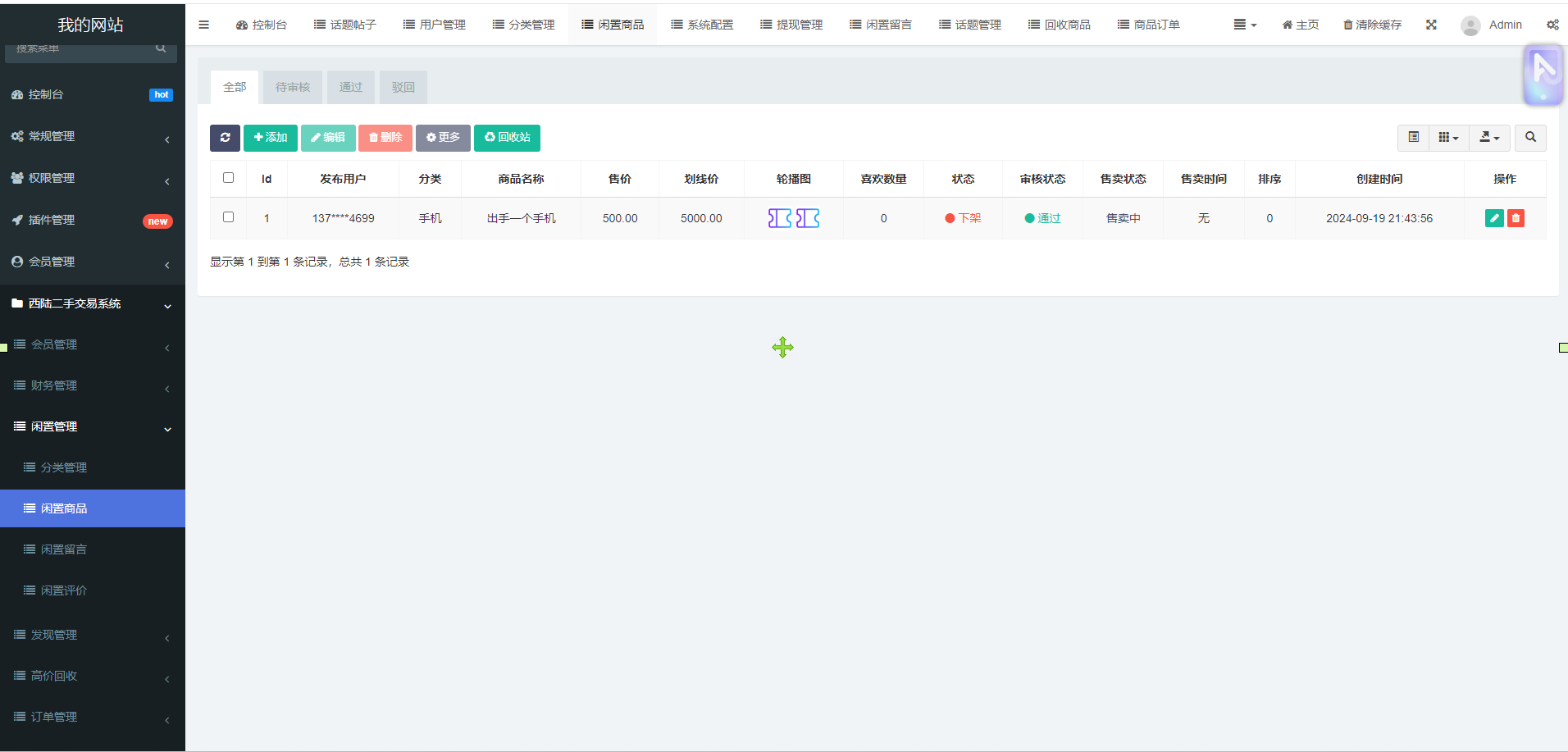Viewport: 1568px width, 752px height.
Task: Select the header select-all checkbox
Action: [228, 178]
